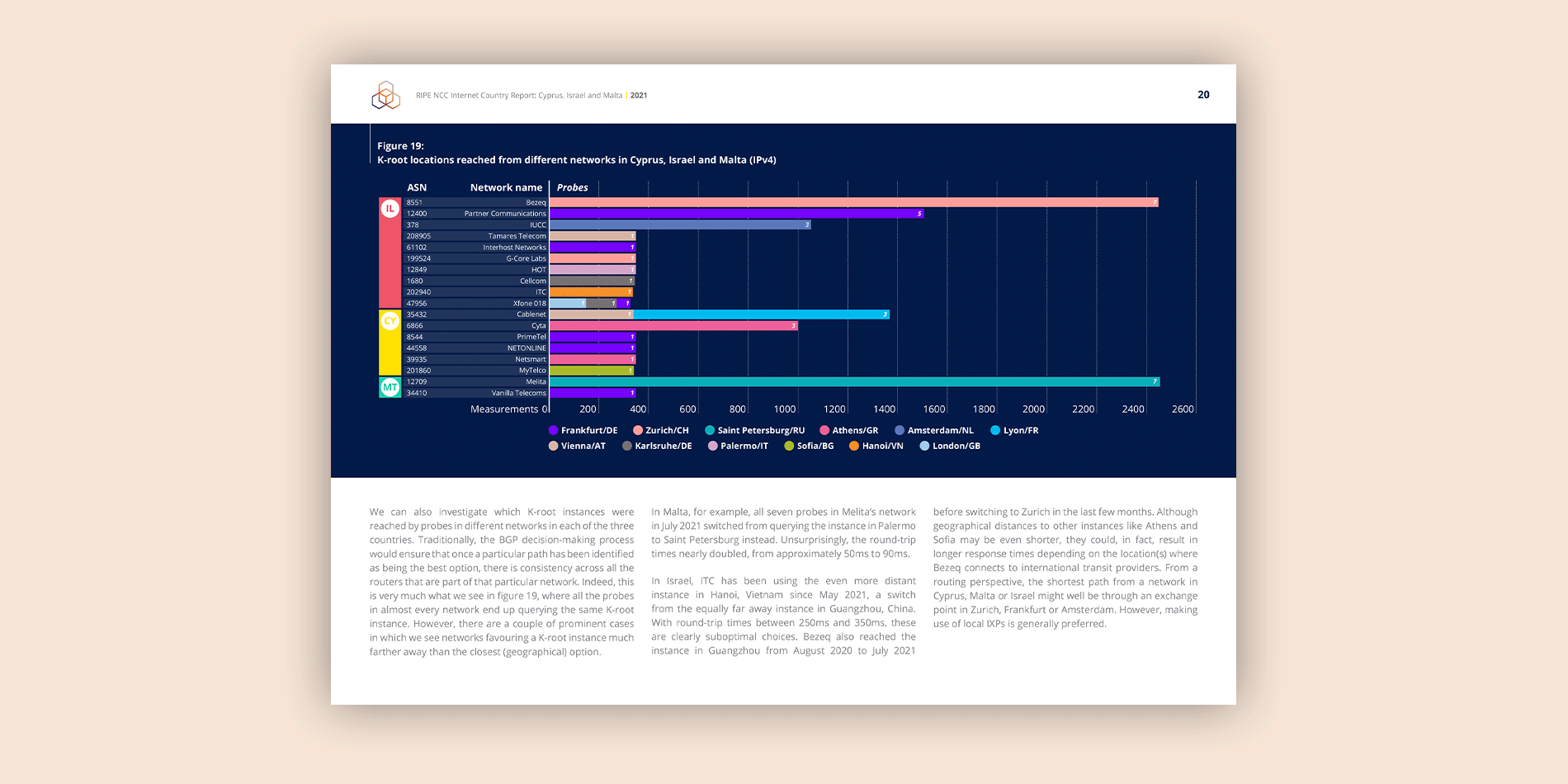Click the Probes column header

click(572, 187)
